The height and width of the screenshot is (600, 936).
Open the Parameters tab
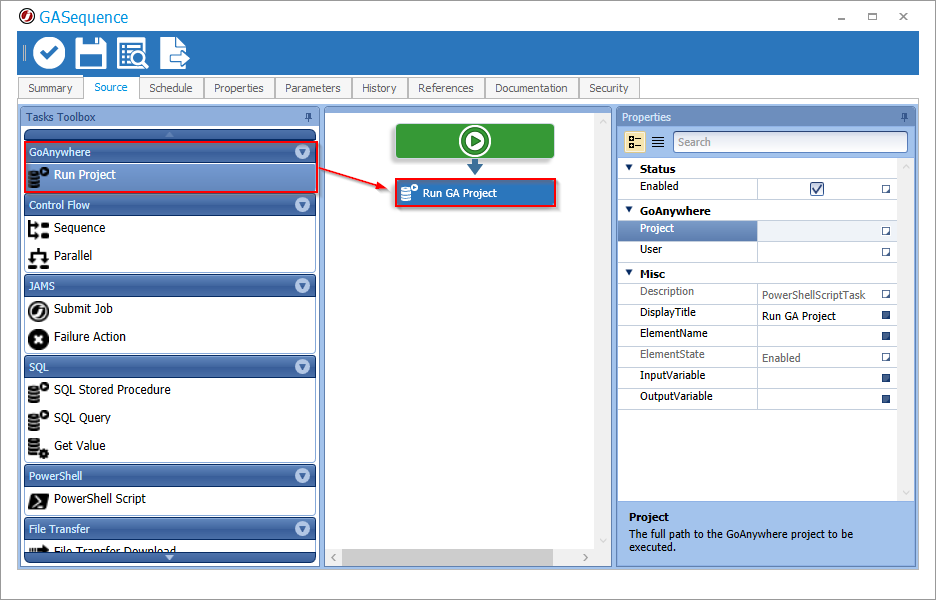tap(313, 88)
